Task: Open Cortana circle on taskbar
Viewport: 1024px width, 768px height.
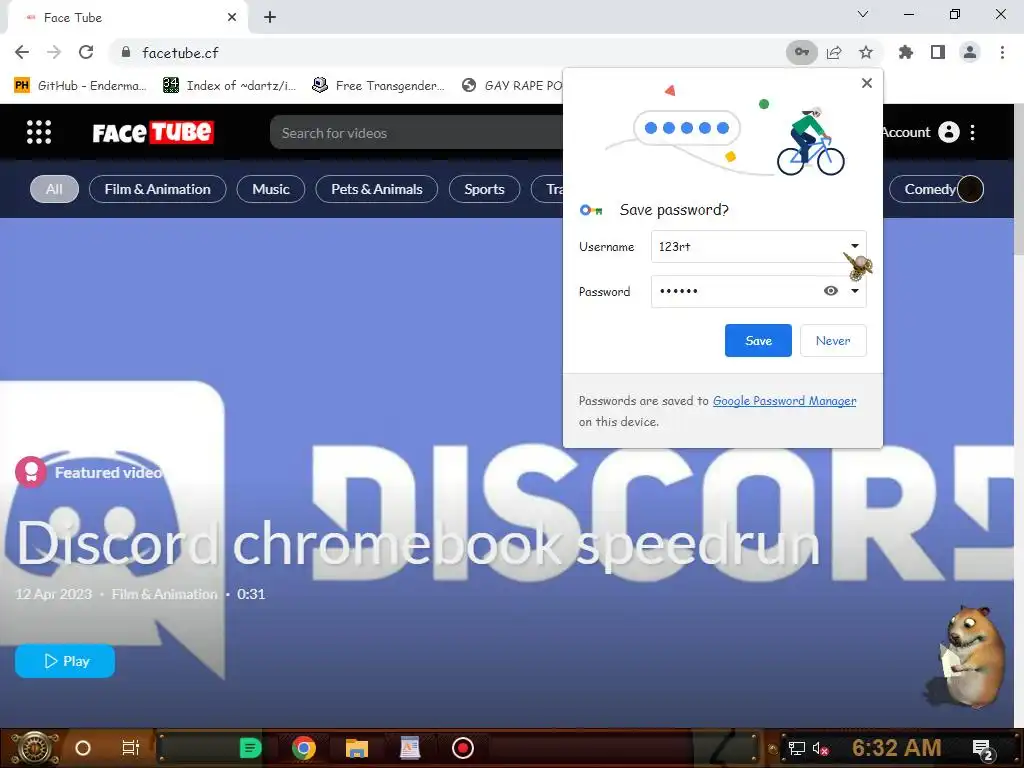Action: 83,748
